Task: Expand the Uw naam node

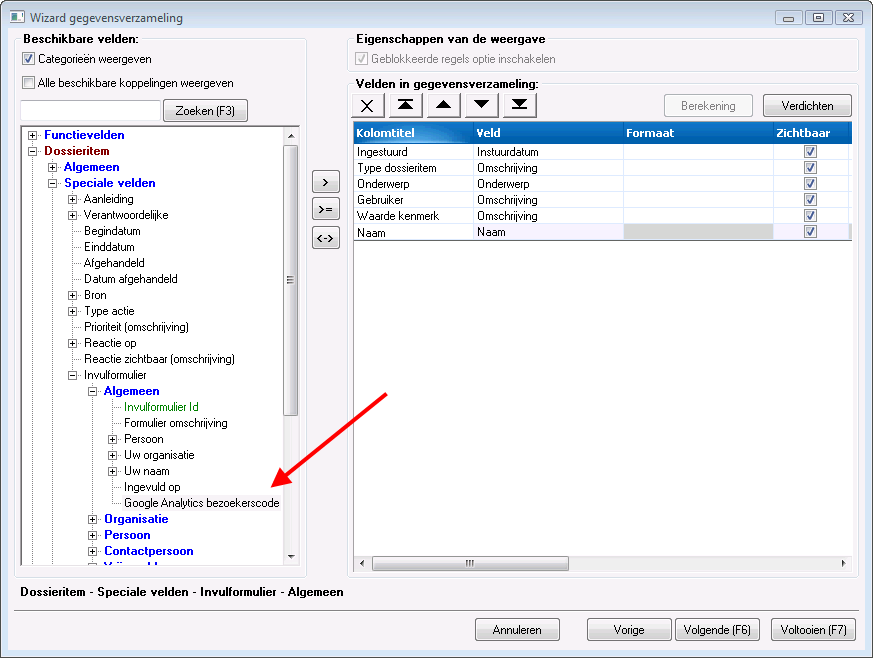Action: (112, 472)
